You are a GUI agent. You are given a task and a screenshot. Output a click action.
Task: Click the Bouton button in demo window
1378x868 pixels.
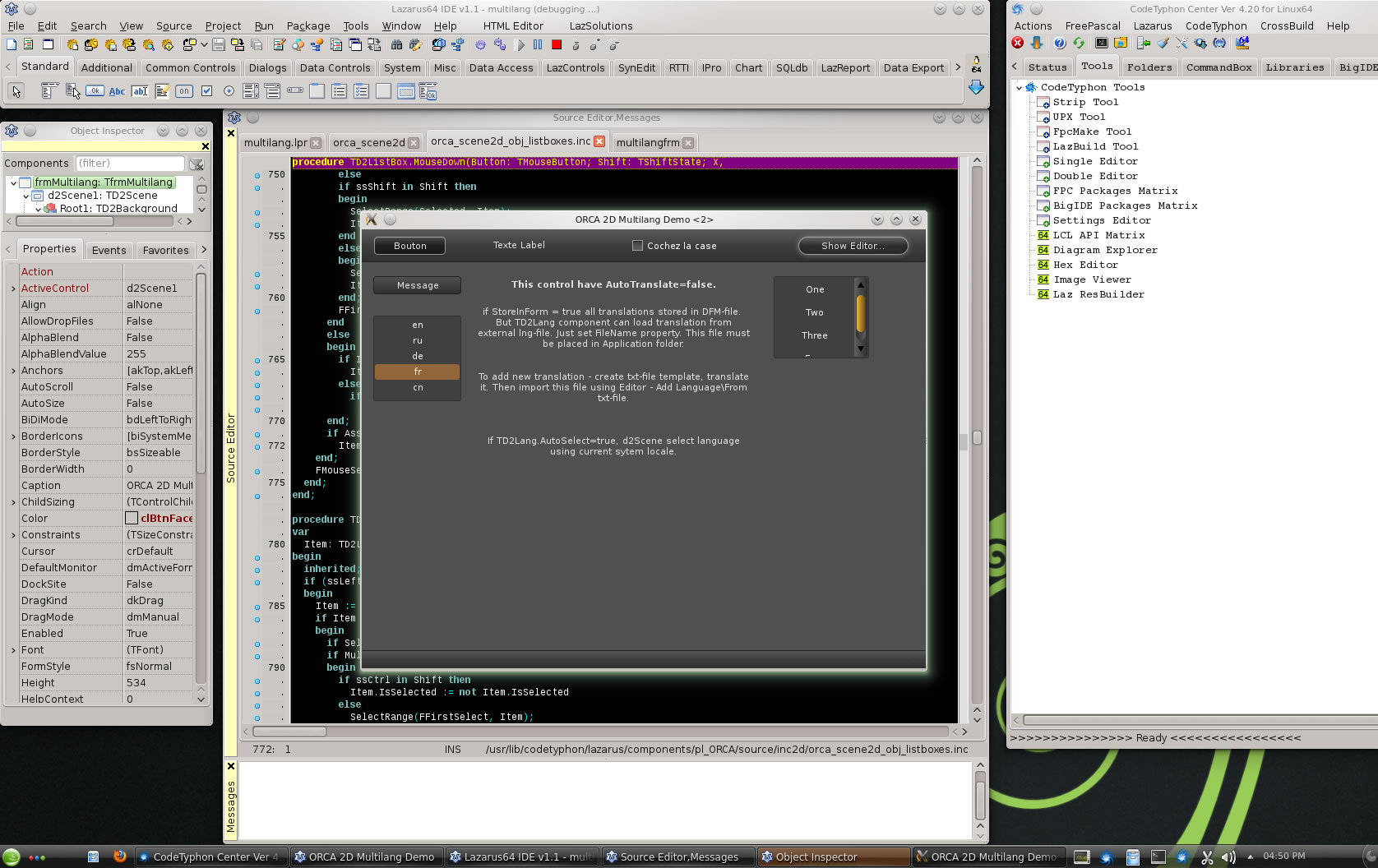tap(409, 246)
